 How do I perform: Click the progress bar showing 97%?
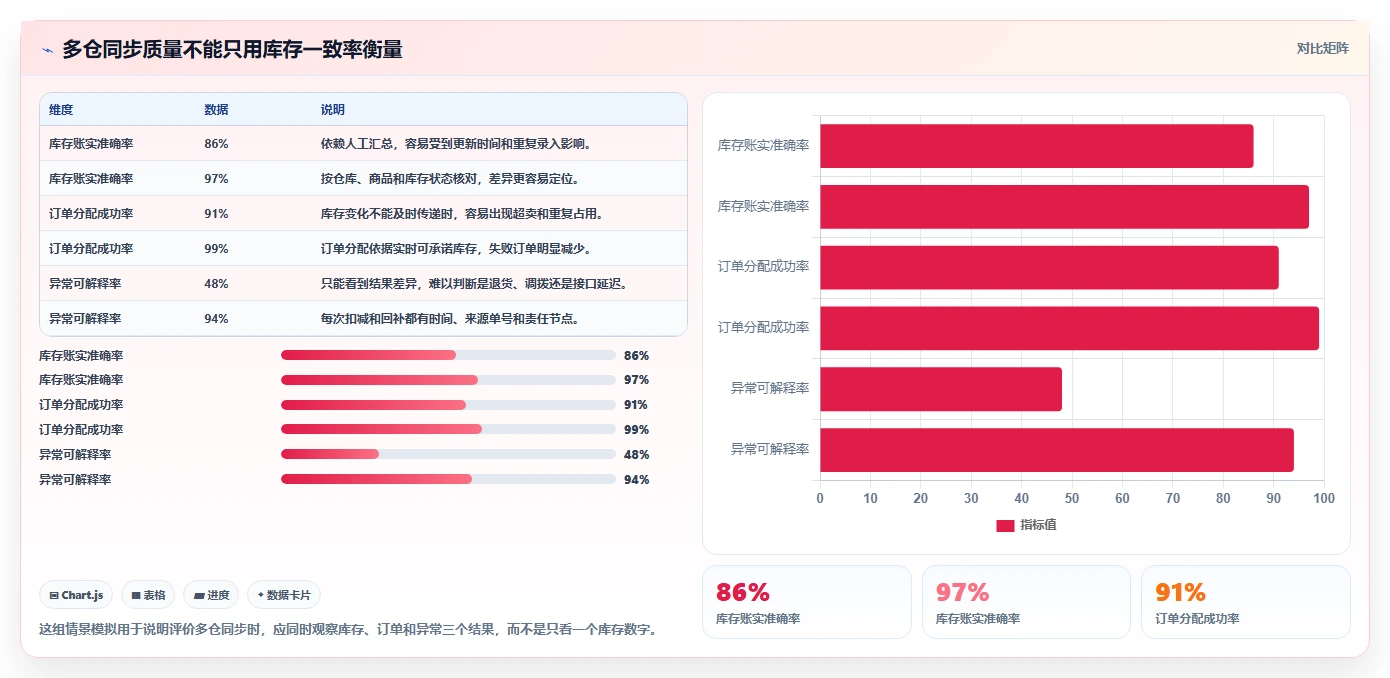(x=448, y=380)
